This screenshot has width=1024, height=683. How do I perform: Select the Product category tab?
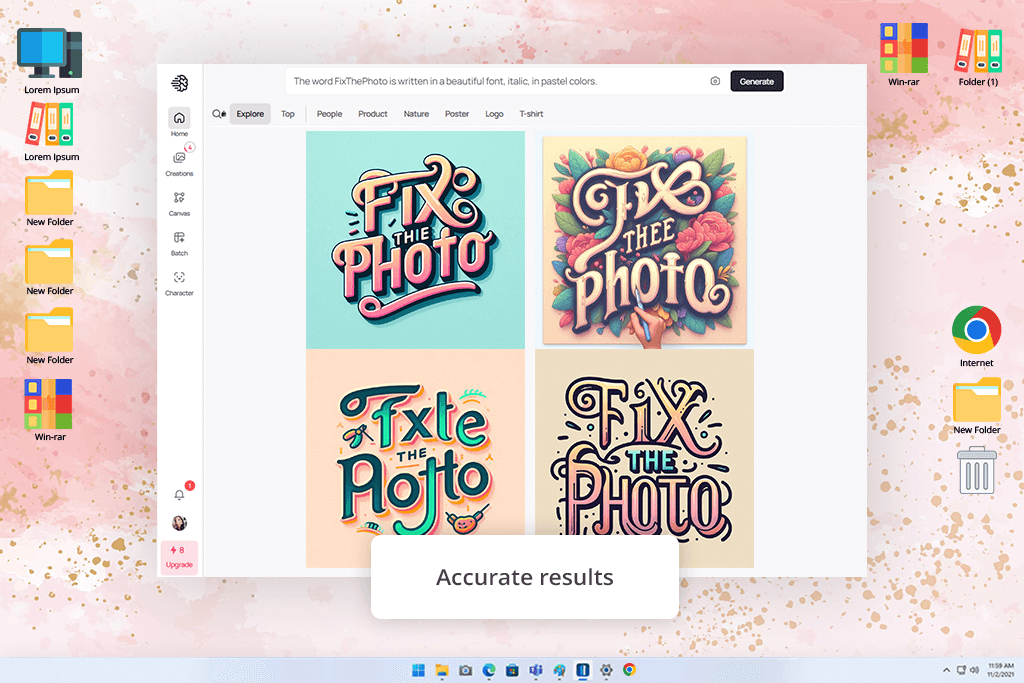pyautogui.click(x=372, y=114)
